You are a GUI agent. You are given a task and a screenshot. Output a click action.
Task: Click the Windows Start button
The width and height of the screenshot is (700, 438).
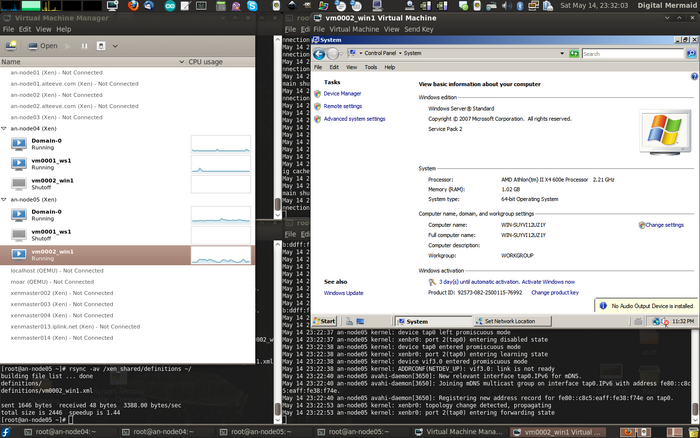[x=325, y=321]
